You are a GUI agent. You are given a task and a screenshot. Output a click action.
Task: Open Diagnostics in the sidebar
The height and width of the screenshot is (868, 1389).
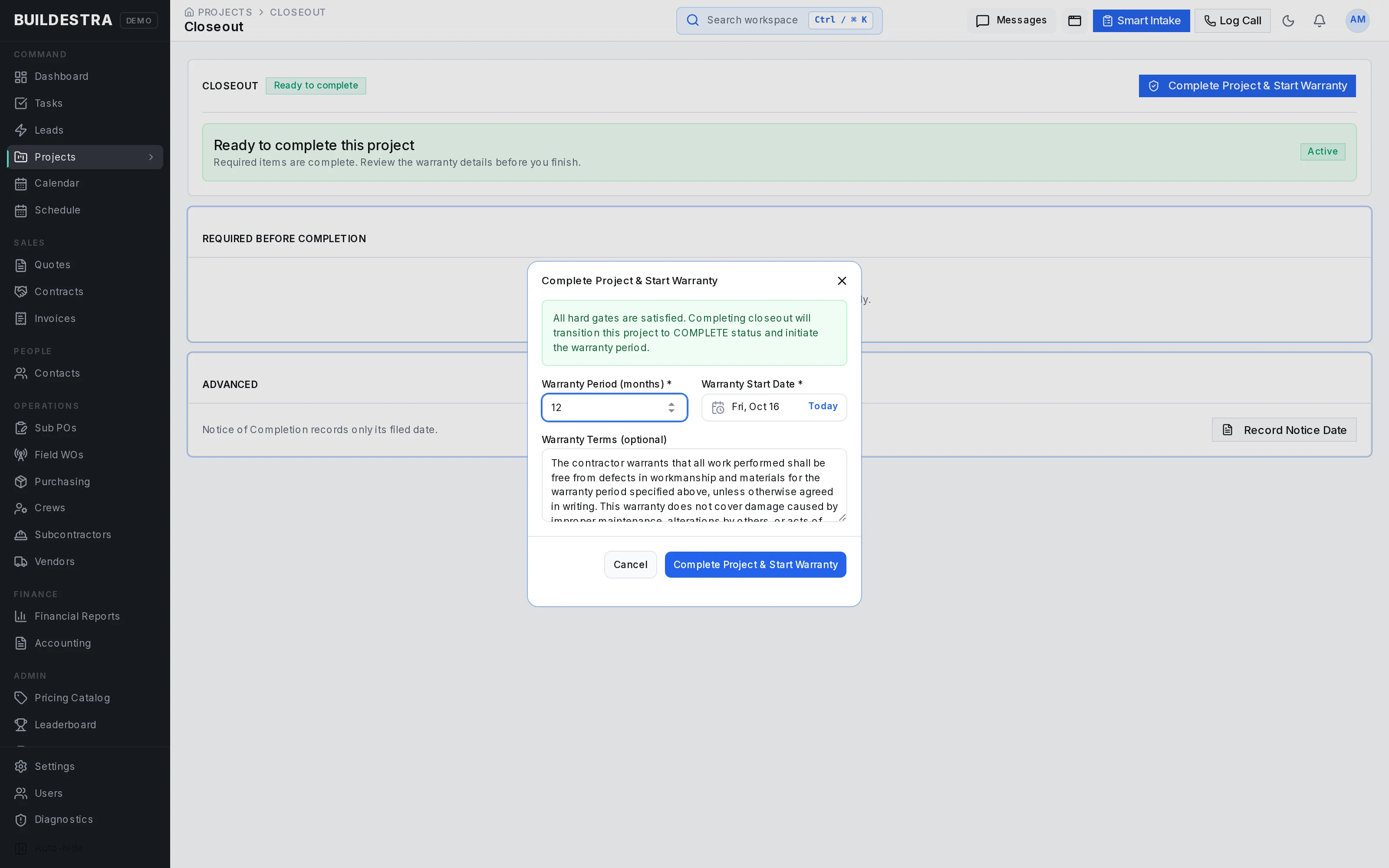85,820
